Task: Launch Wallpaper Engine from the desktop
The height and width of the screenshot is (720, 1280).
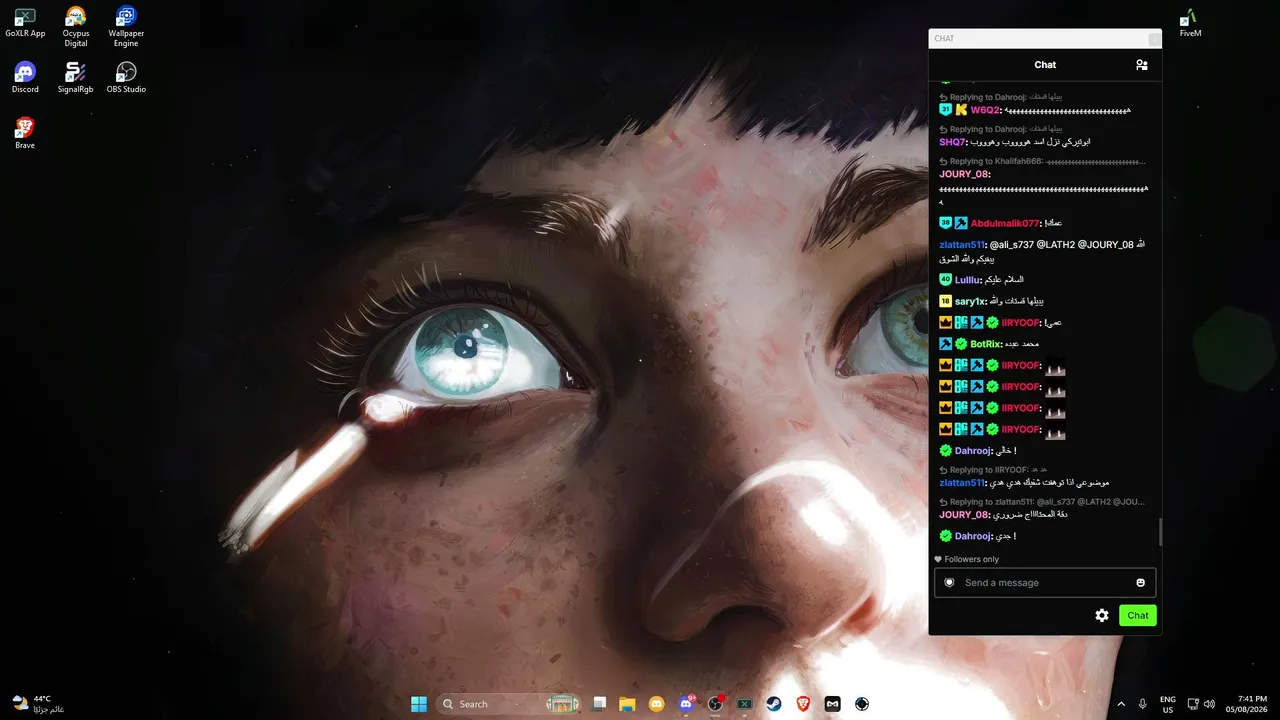Action: (126, 26)
